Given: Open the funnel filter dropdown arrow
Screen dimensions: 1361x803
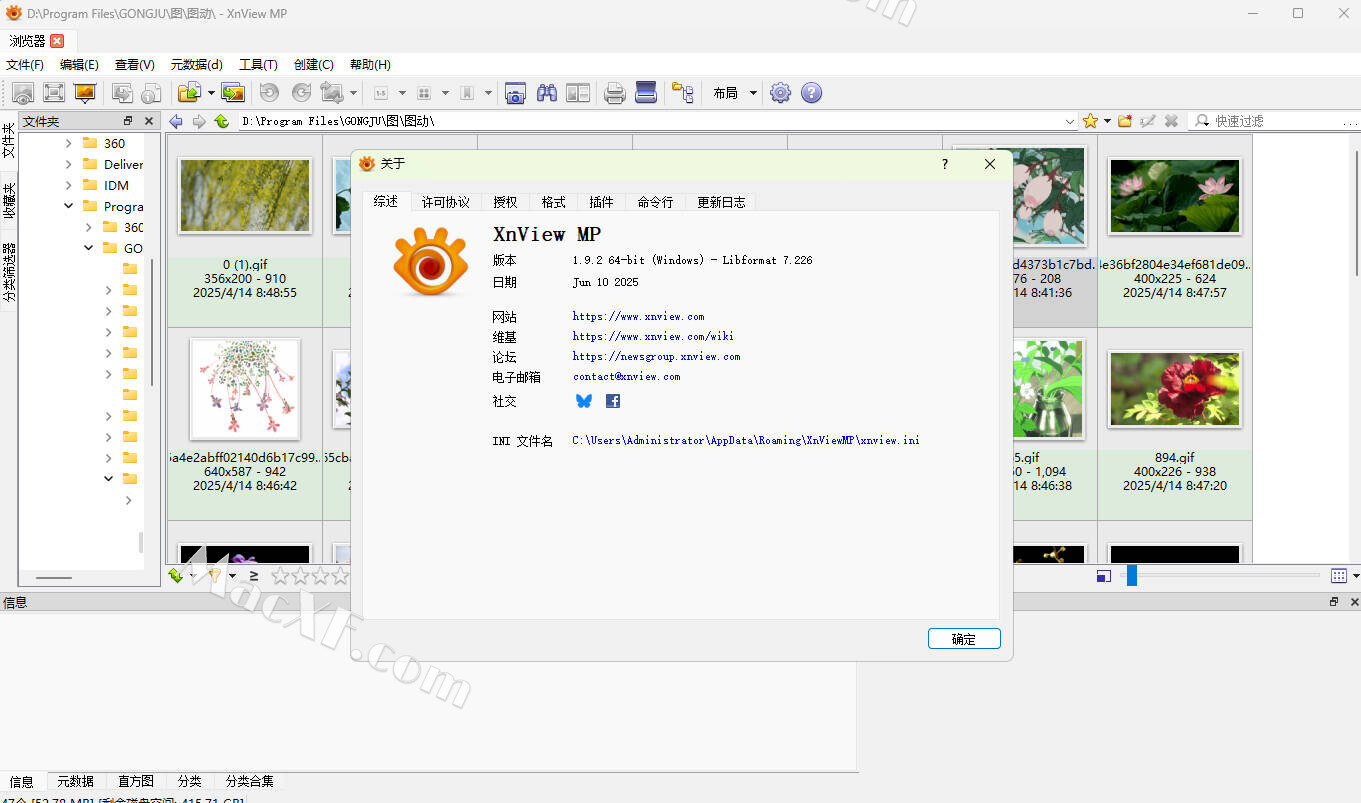Looking at the screenshot, I should (x=232, y=575).
